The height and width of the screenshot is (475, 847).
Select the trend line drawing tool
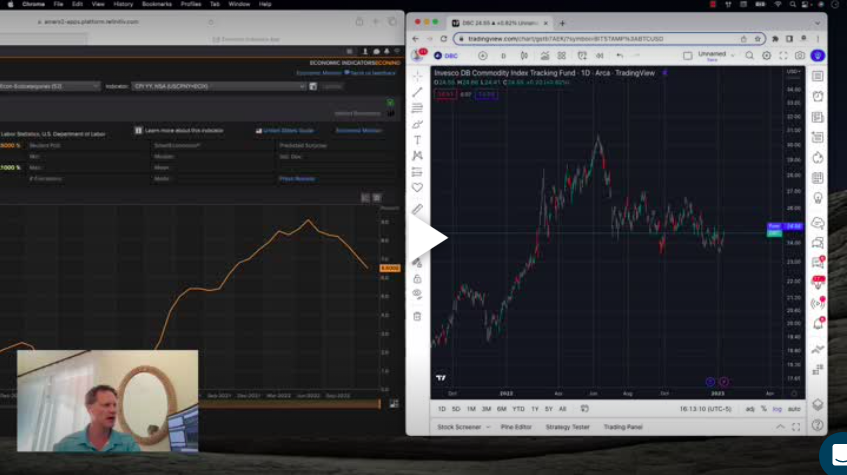click(x=417, y=92)
